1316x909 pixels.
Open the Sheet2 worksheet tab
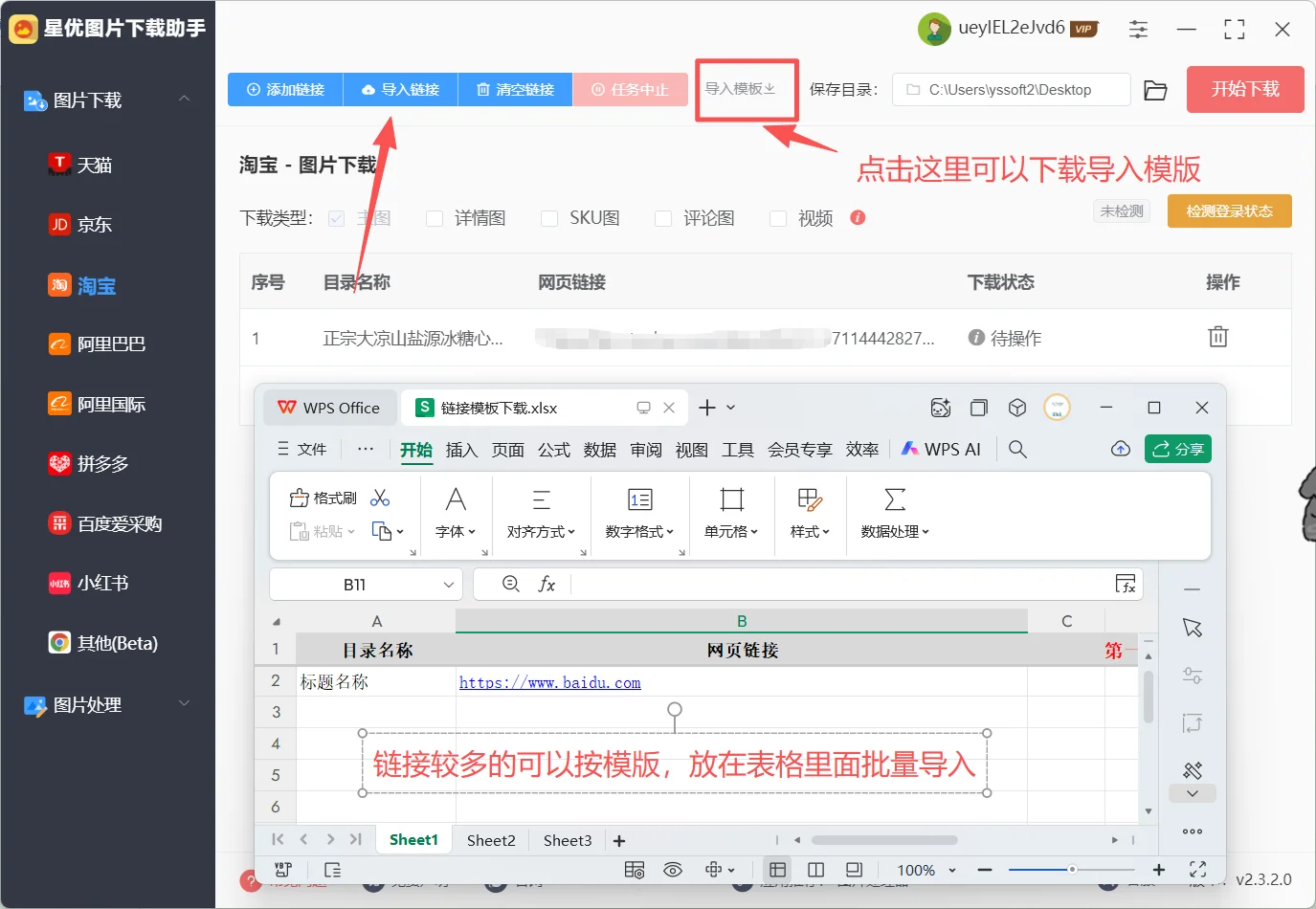[x=490, y=840]
